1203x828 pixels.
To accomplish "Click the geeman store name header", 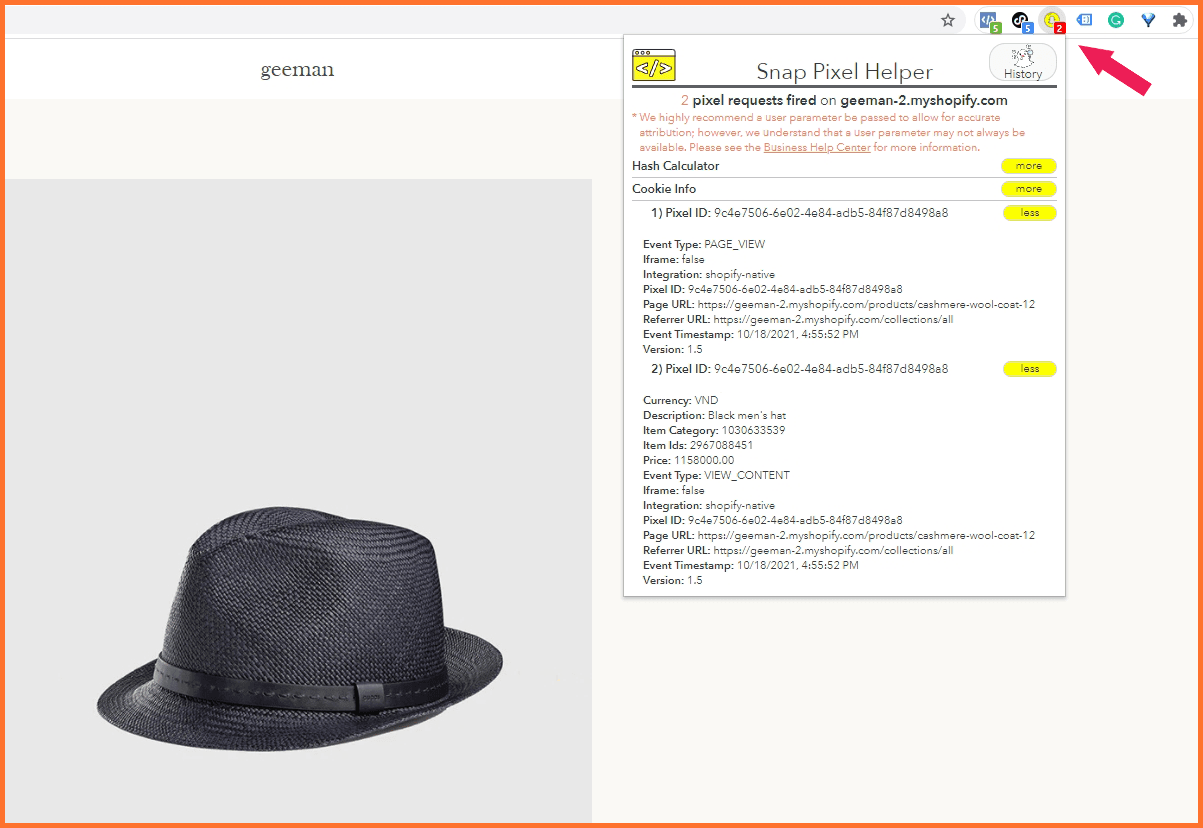I will (x=297, y=70).
